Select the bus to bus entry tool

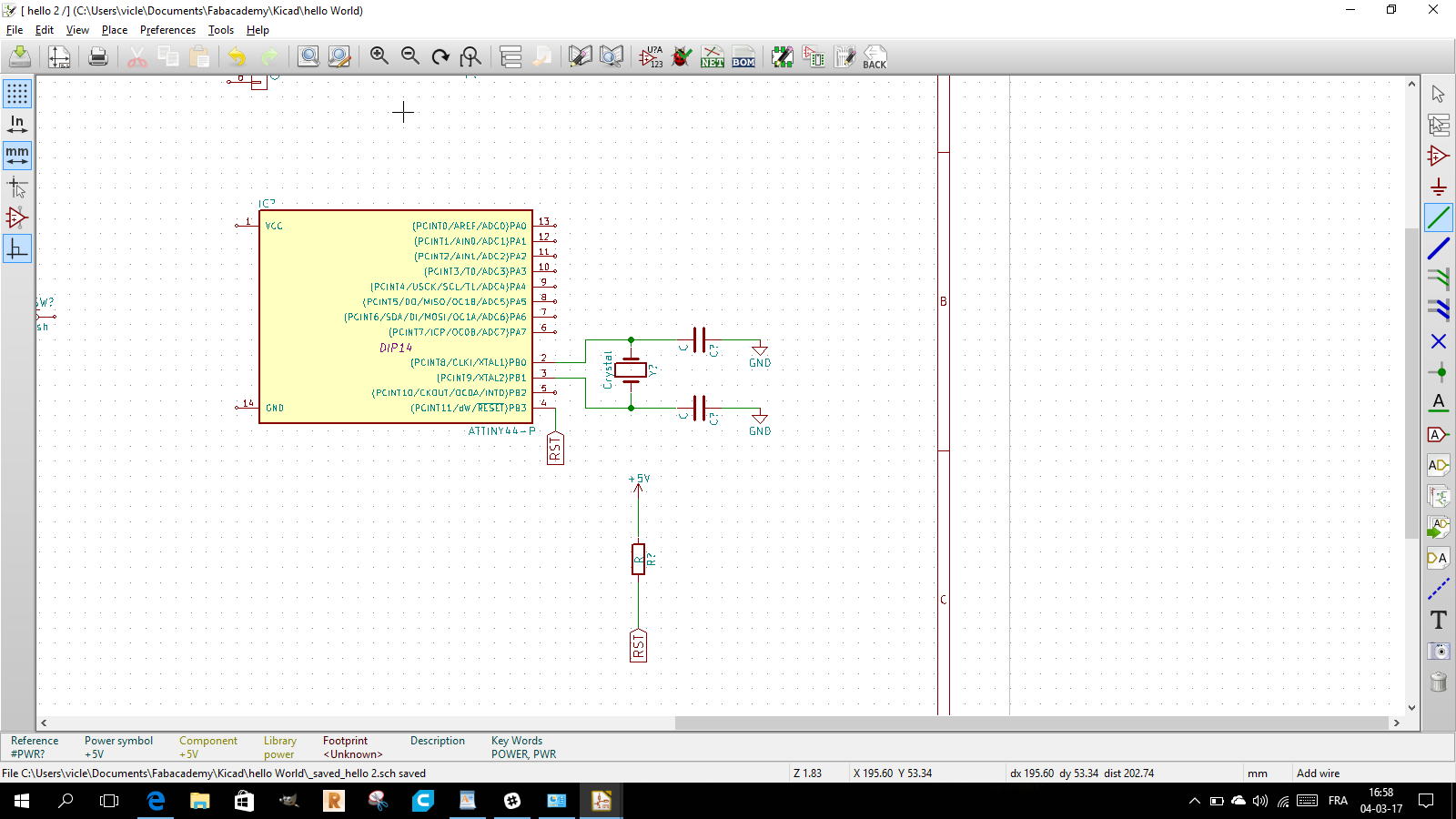(x=1439, y=310)
